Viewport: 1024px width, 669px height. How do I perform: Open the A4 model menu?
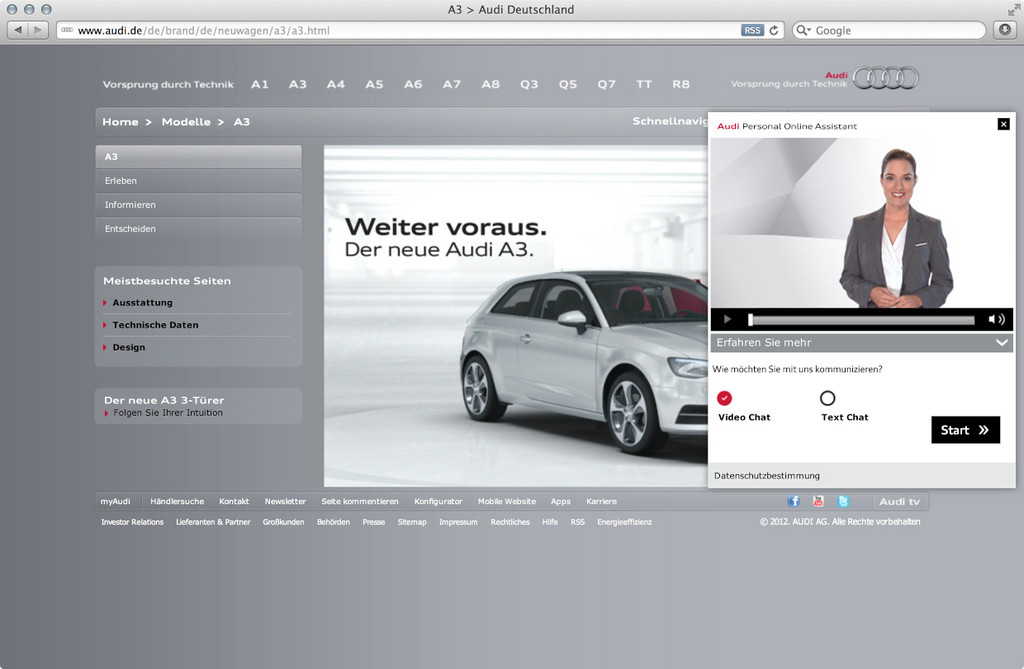[336, 84]
